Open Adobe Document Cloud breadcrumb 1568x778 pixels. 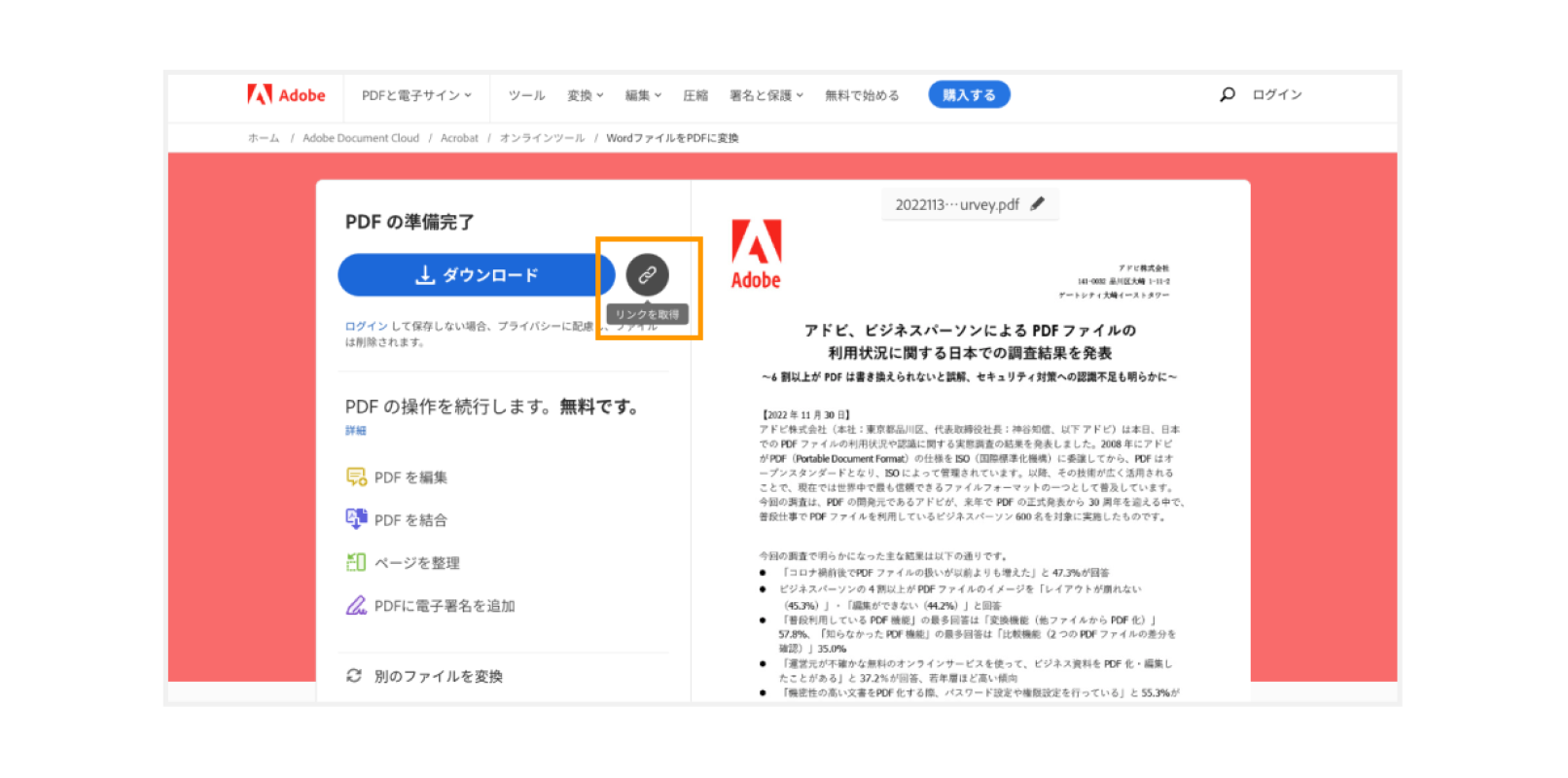coord(361,138)
